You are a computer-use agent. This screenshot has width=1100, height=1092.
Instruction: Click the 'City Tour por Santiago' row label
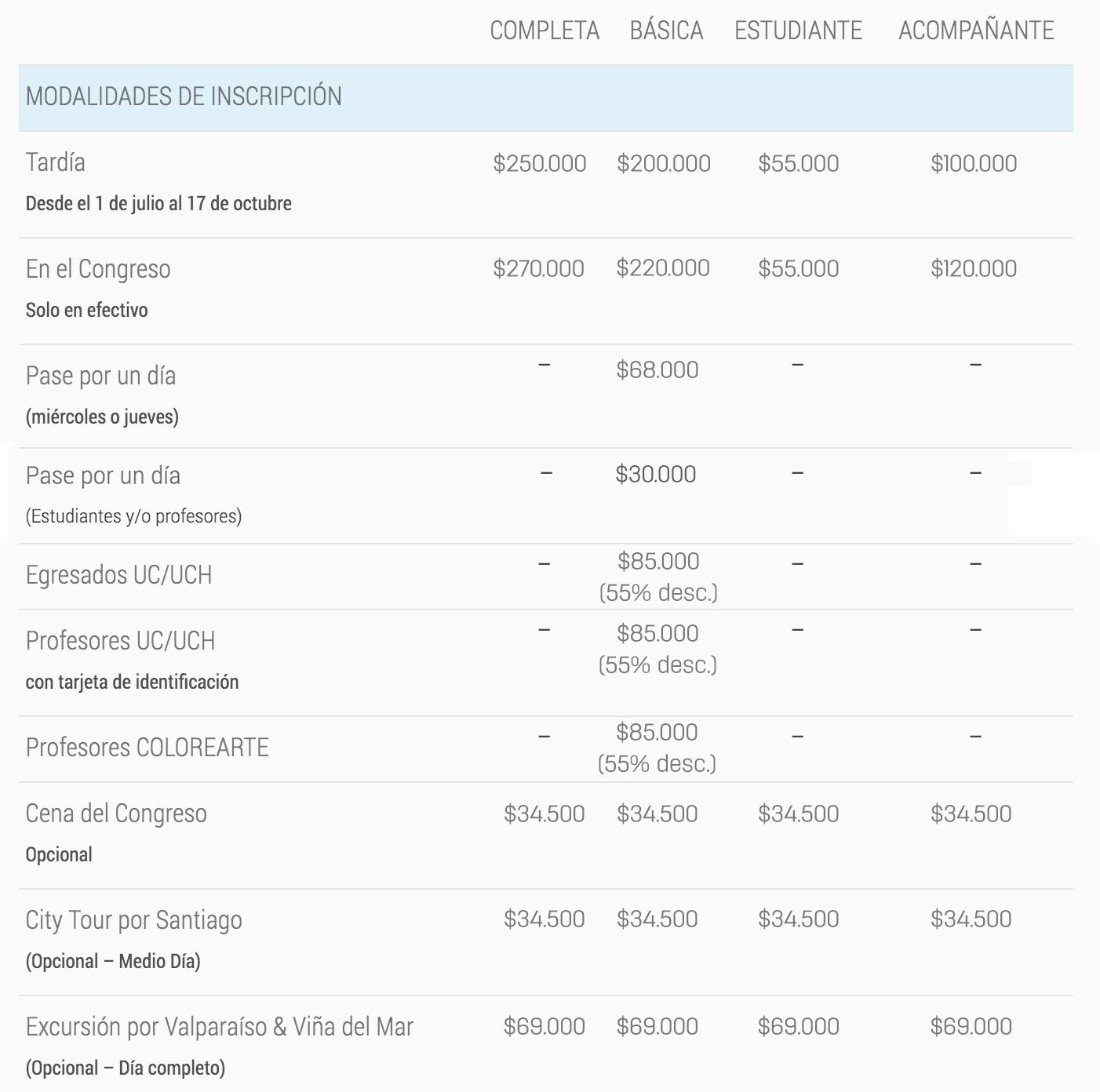[133, 920]
